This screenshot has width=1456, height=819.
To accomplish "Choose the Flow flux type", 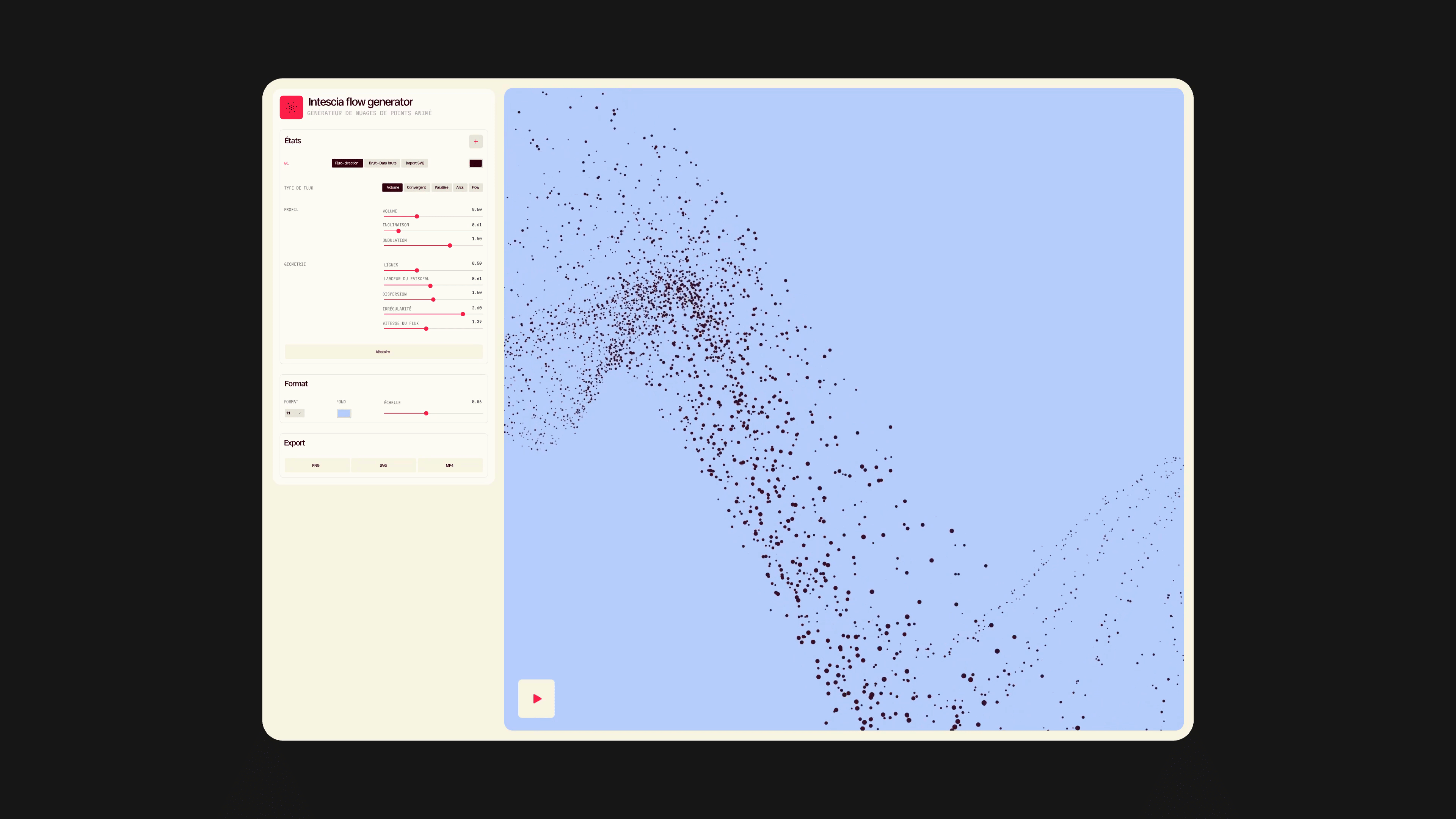I will tap(475, 188).
